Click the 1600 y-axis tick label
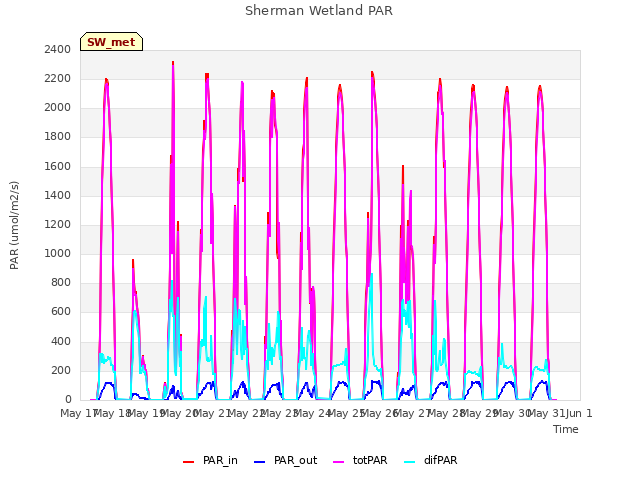Viewport: 640px width, 480px height. tap(58, 166)
